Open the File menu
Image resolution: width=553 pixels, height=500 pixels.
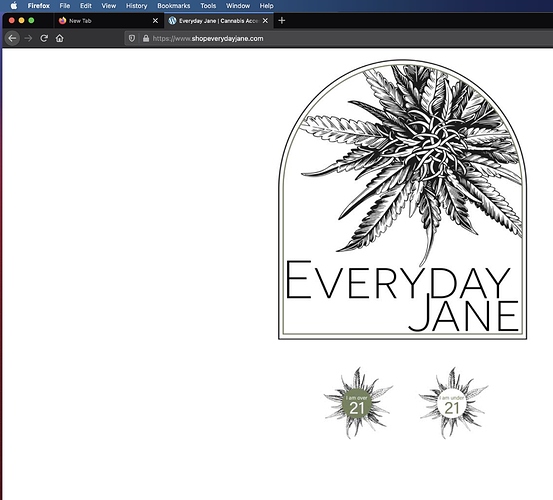click(x=65, y=6)
